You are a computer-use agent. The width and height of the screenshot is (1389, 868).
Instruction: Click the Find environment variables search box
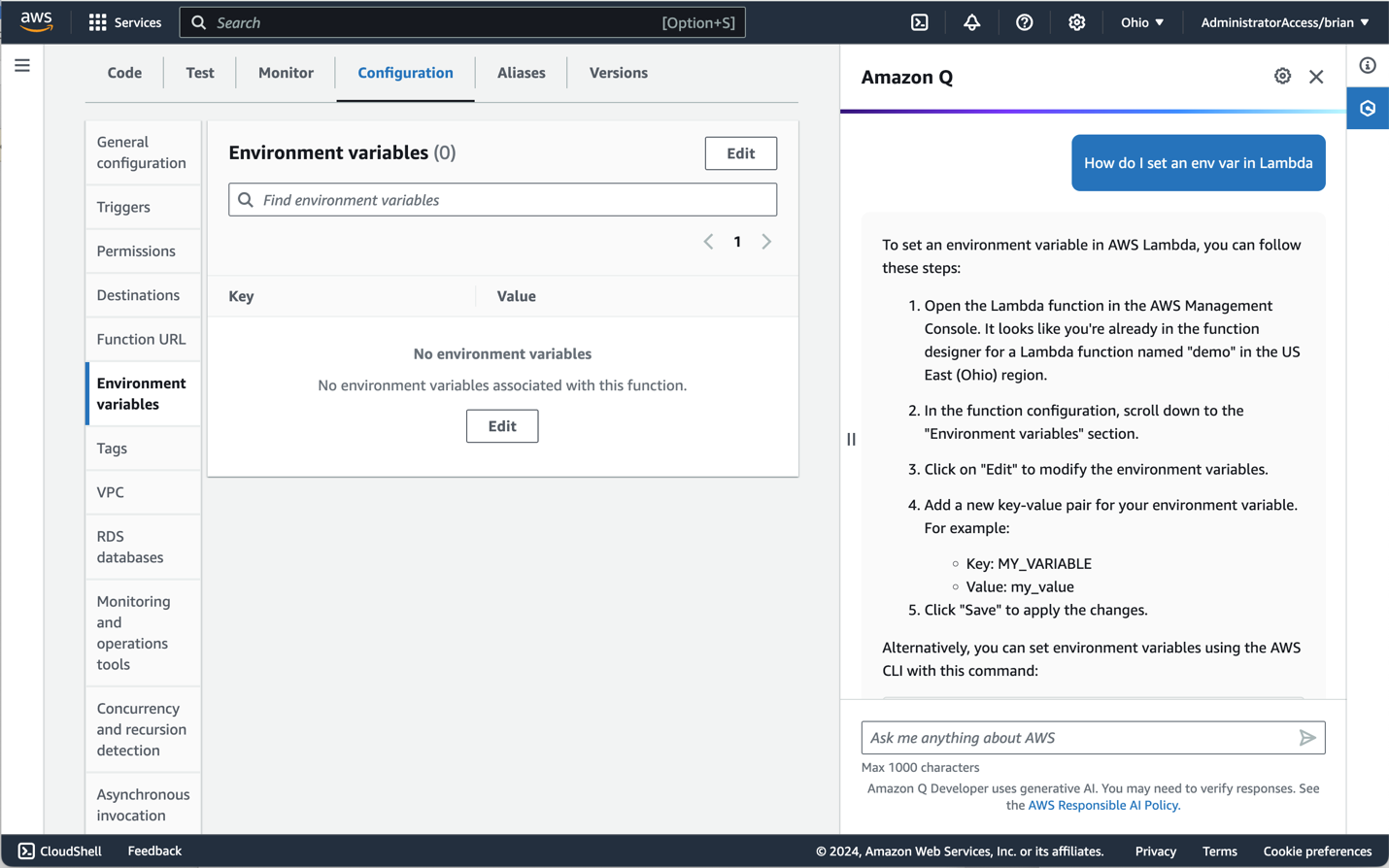502,199
